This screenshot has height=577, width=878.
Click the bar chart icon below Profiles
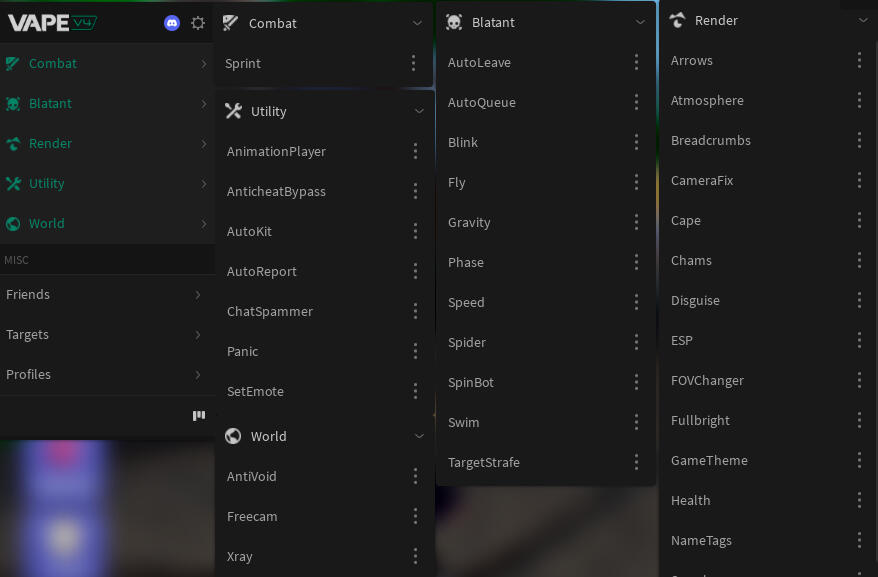pyautogui.click(x=199, y=415)
